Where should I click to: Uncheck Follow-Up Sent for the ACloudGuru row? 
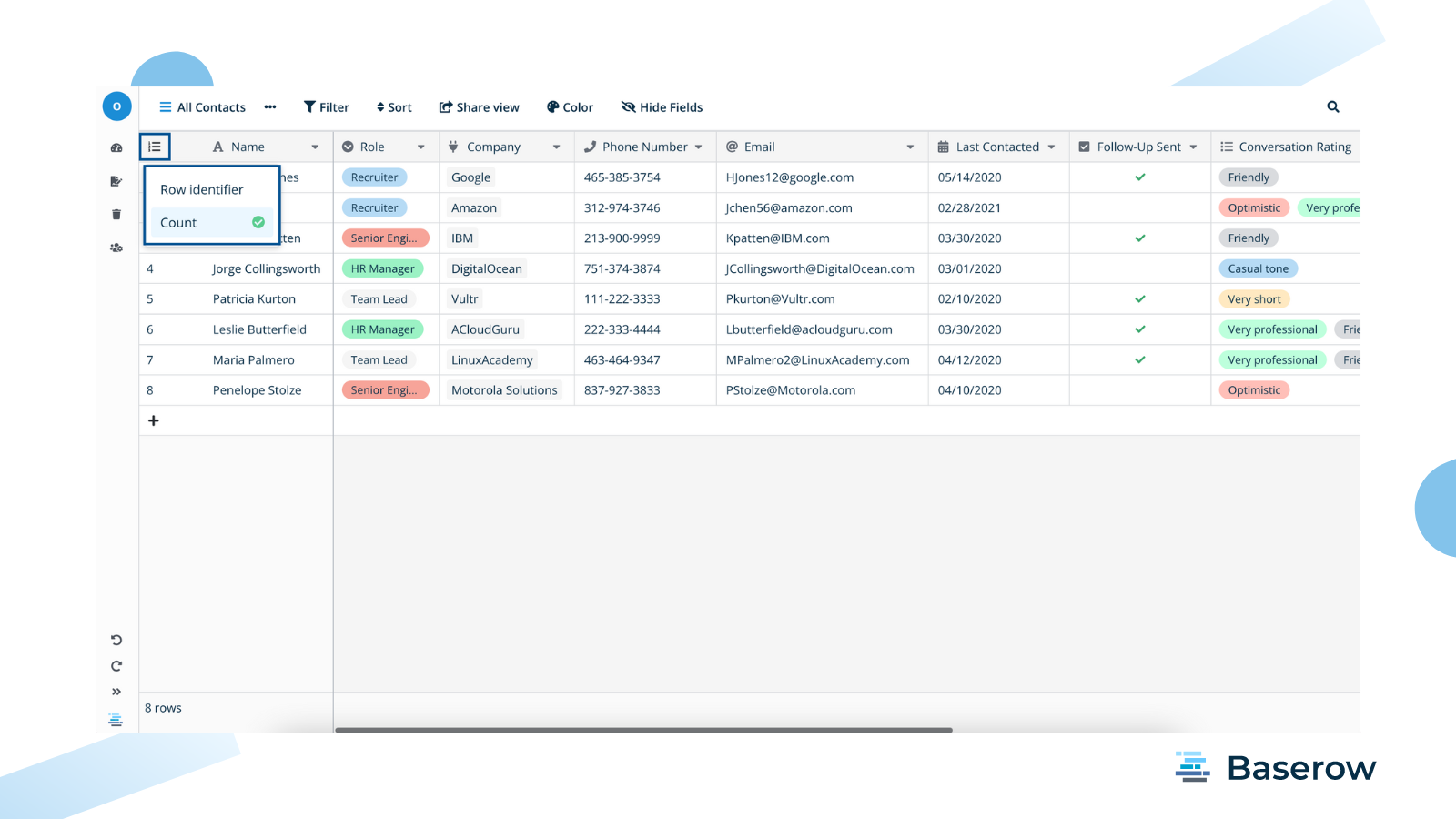click(1140, 329)
